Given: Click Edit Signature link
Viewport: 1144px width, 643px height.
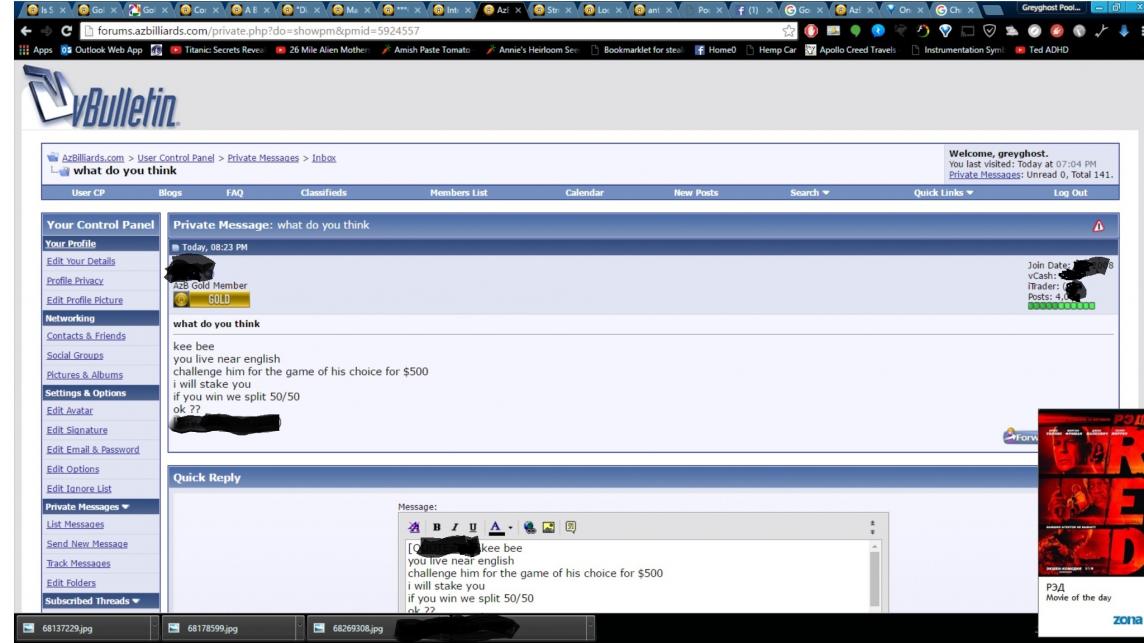Looking at the screenshot, I should click(x=77, y=431).
